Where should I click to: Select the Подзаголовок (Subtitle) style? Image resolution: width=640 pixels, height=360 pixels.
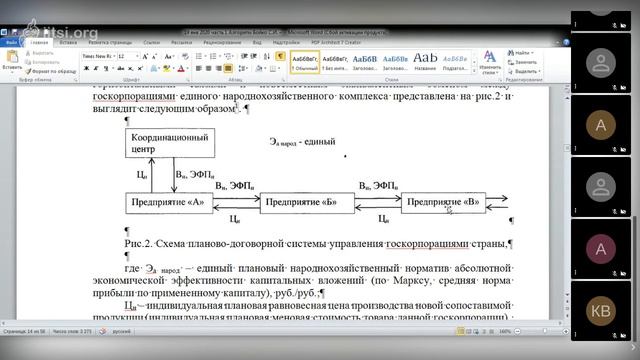click(455, 62)
